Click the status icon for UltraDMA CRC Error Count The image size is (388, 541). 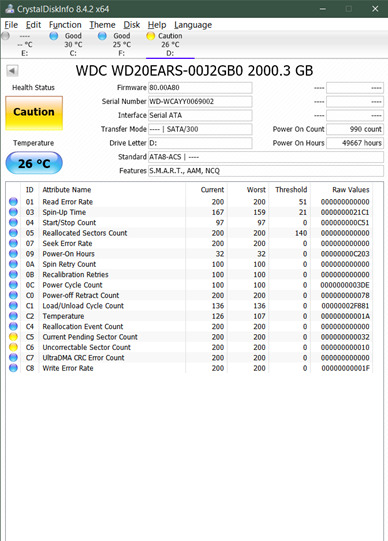click(x=13, y=357)
